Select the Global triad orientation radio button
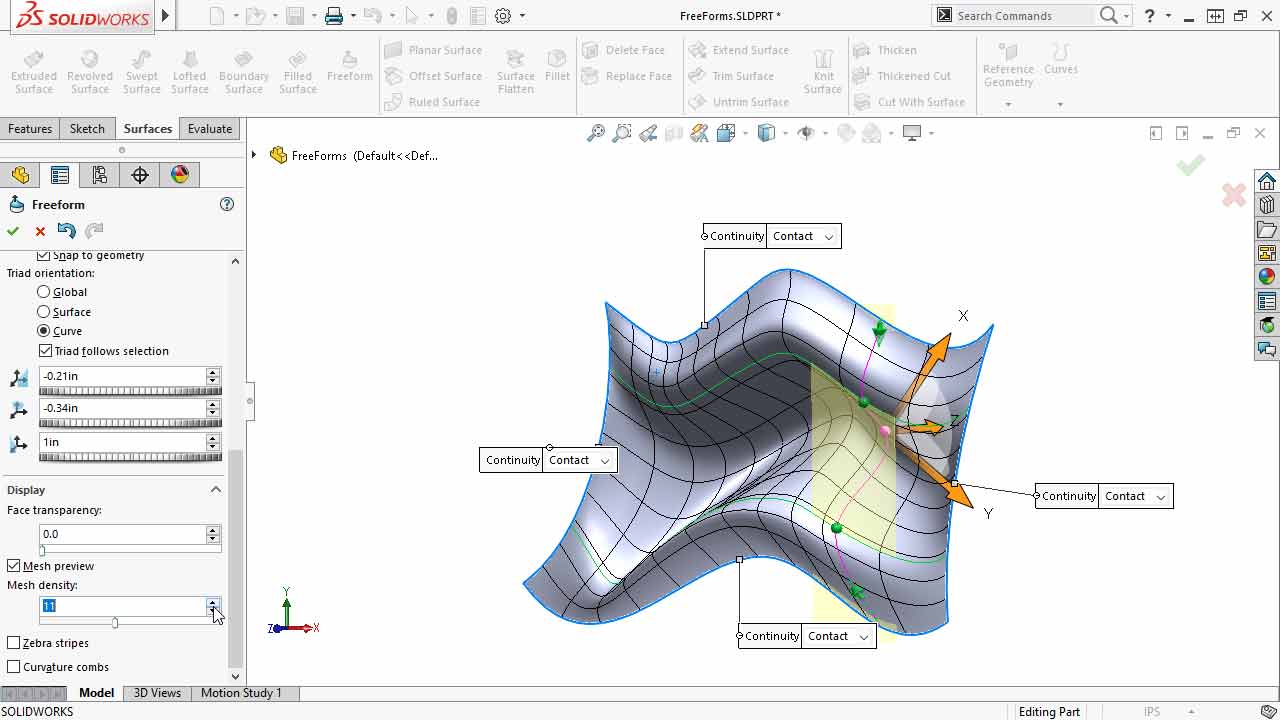The image size is (1280, 720). point(44,292)
